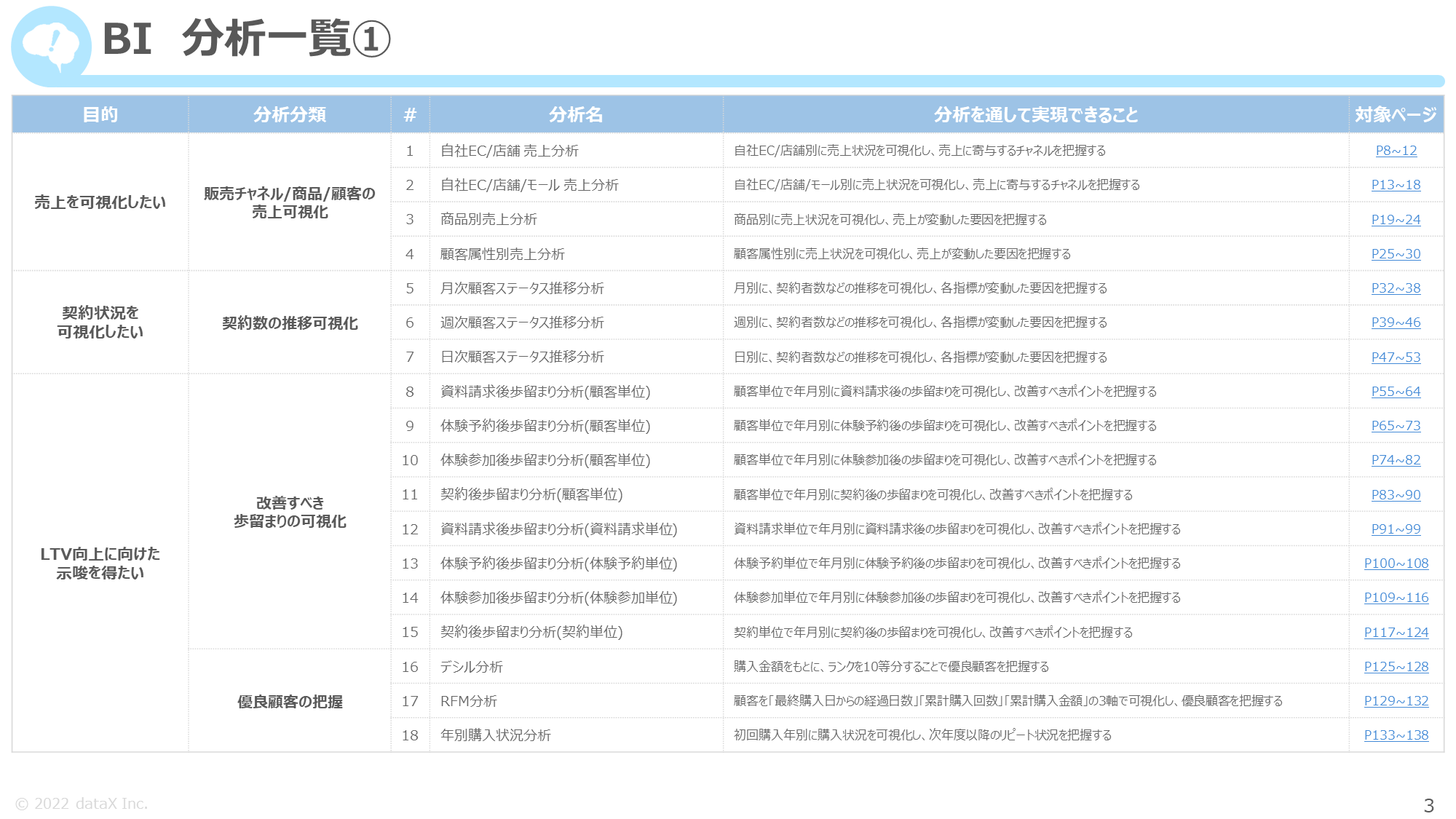Open the P129~132 link for RFM分析
This screenshot has width=1456, height=819.
coord(1396,701)
